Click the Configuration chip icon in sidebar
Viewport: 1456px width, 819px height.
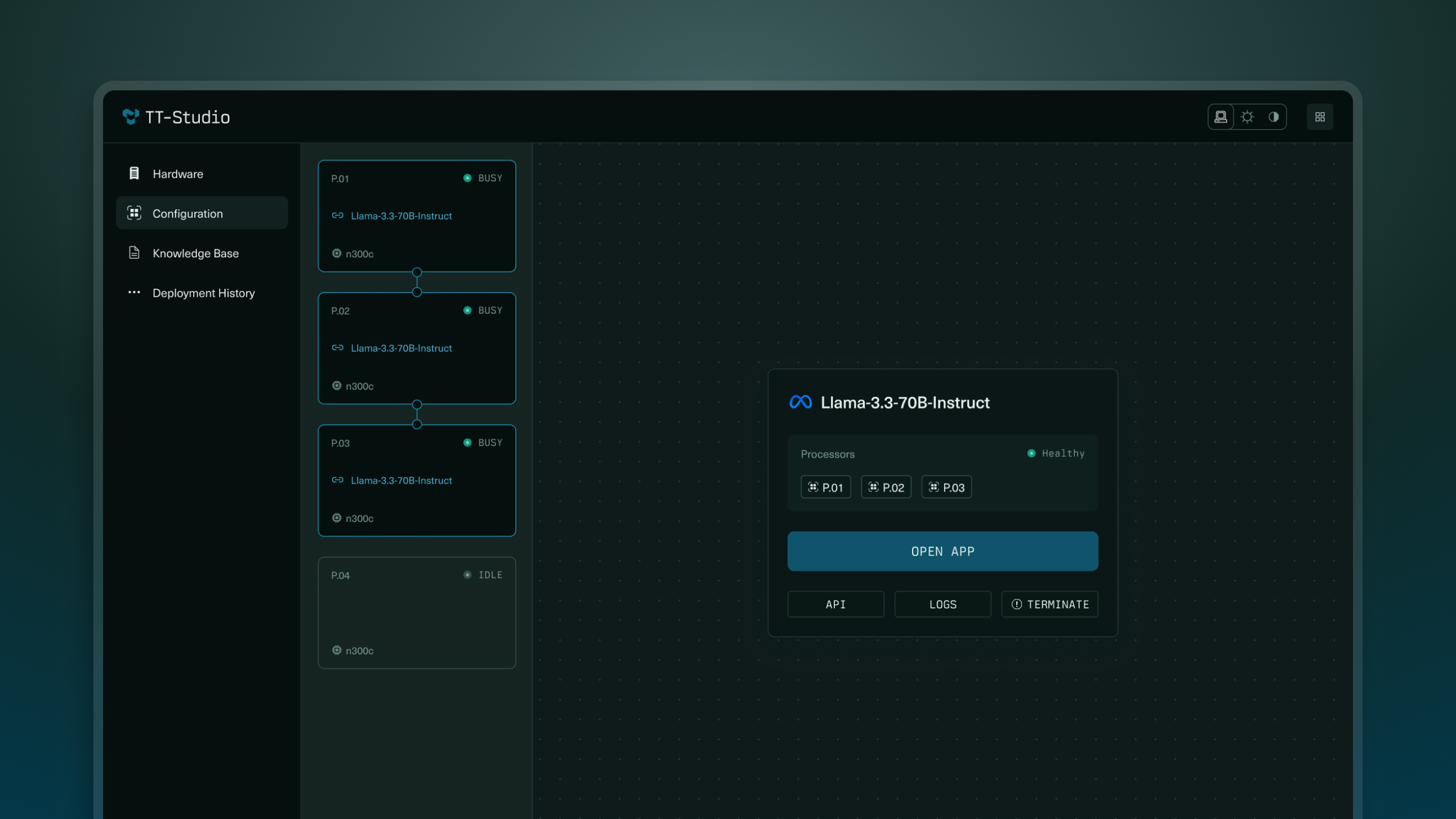coord(134,213)
